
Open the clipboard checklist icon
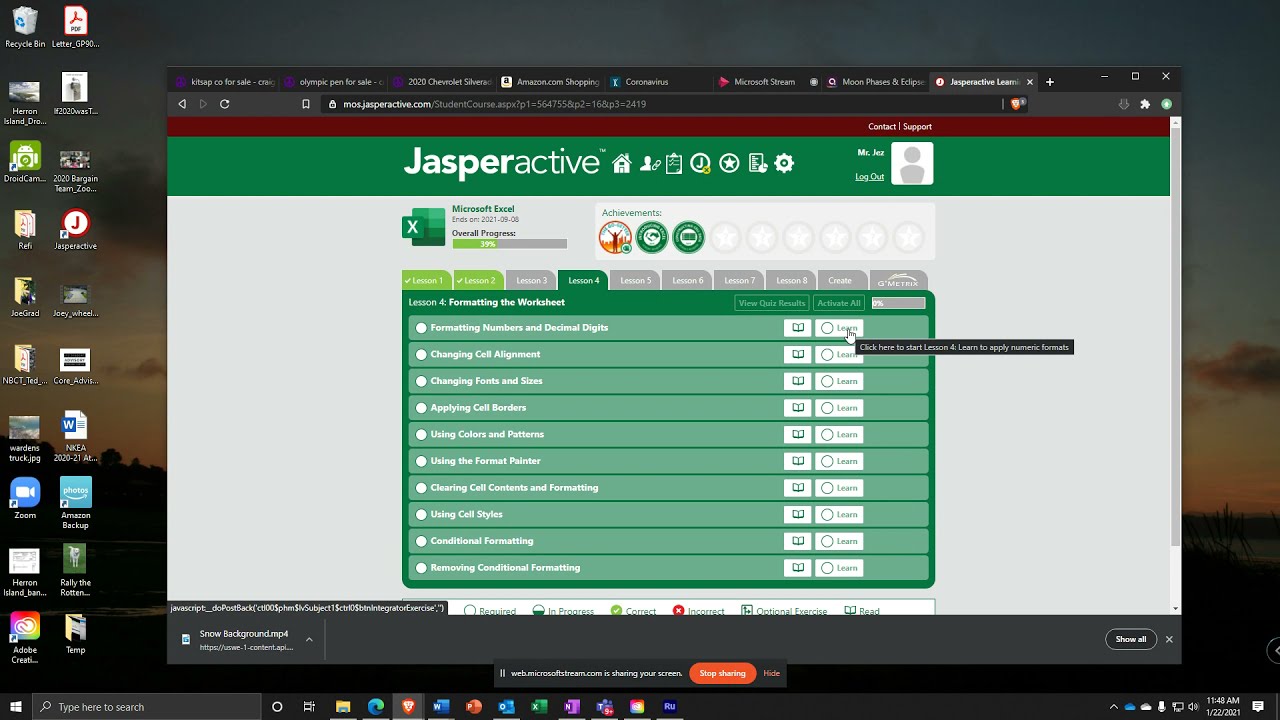pyautogui.click(x=674, y=164)
